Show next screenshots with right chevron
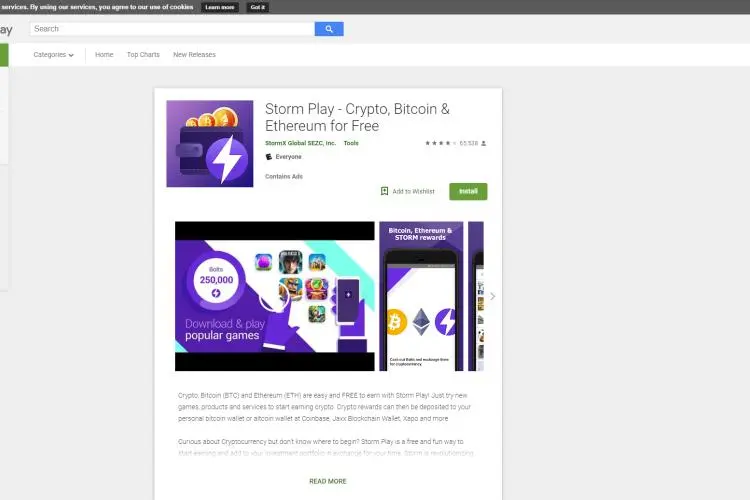Viewport: 750px width, 500px height. [493, 296]
